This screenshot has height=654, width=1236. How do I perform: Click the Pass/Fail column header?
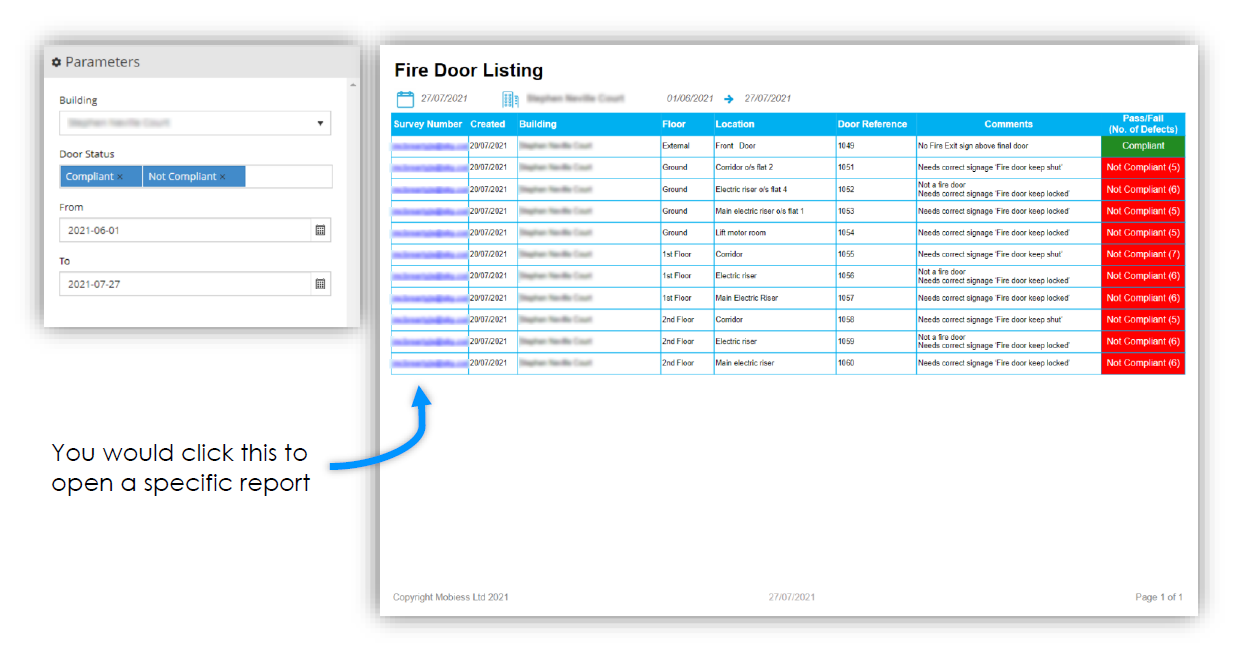[1142, 124]
